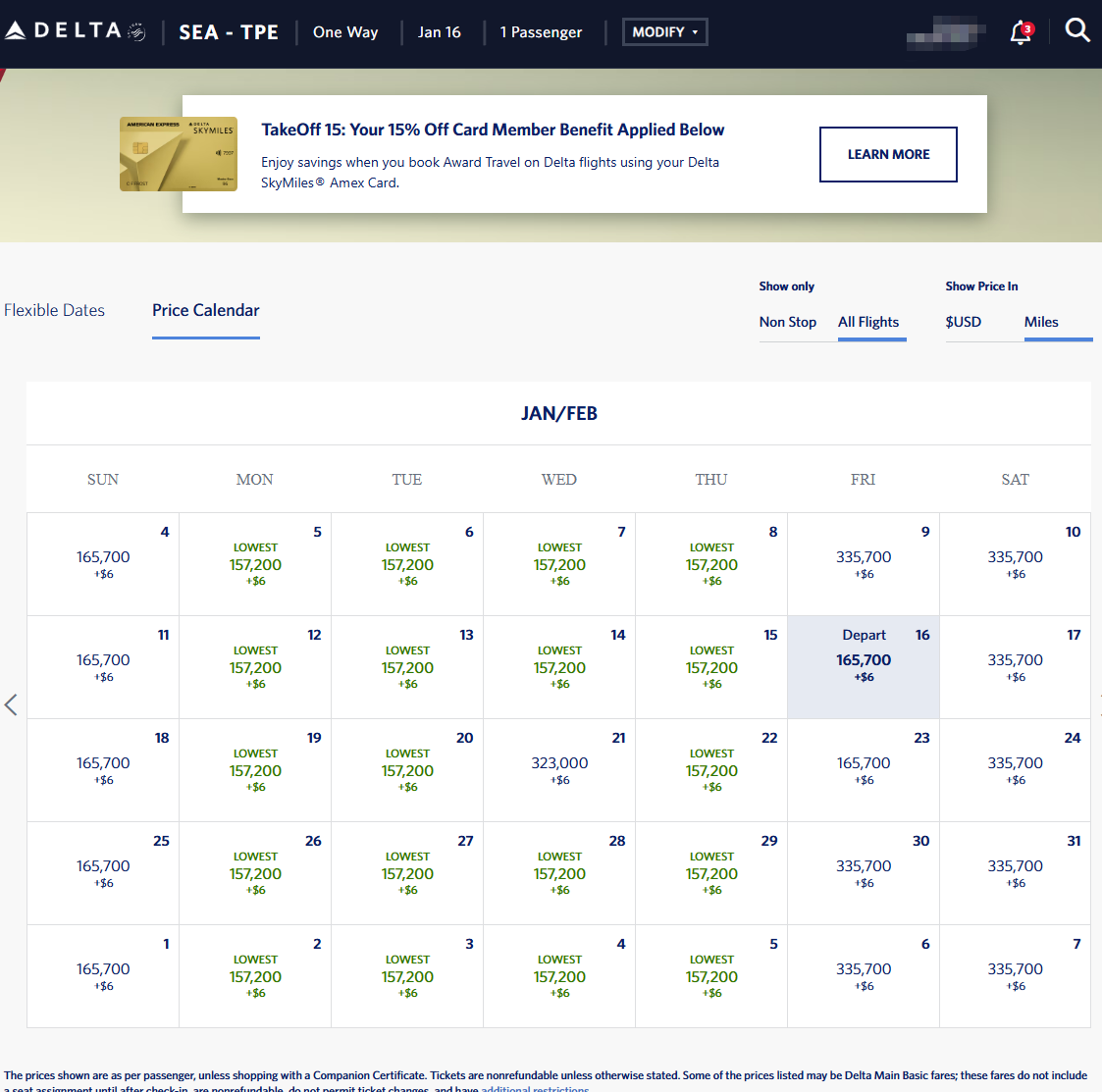Select January 25 fare 165,700
This screenshot has height=1092, width=1102.
point(103,873)
